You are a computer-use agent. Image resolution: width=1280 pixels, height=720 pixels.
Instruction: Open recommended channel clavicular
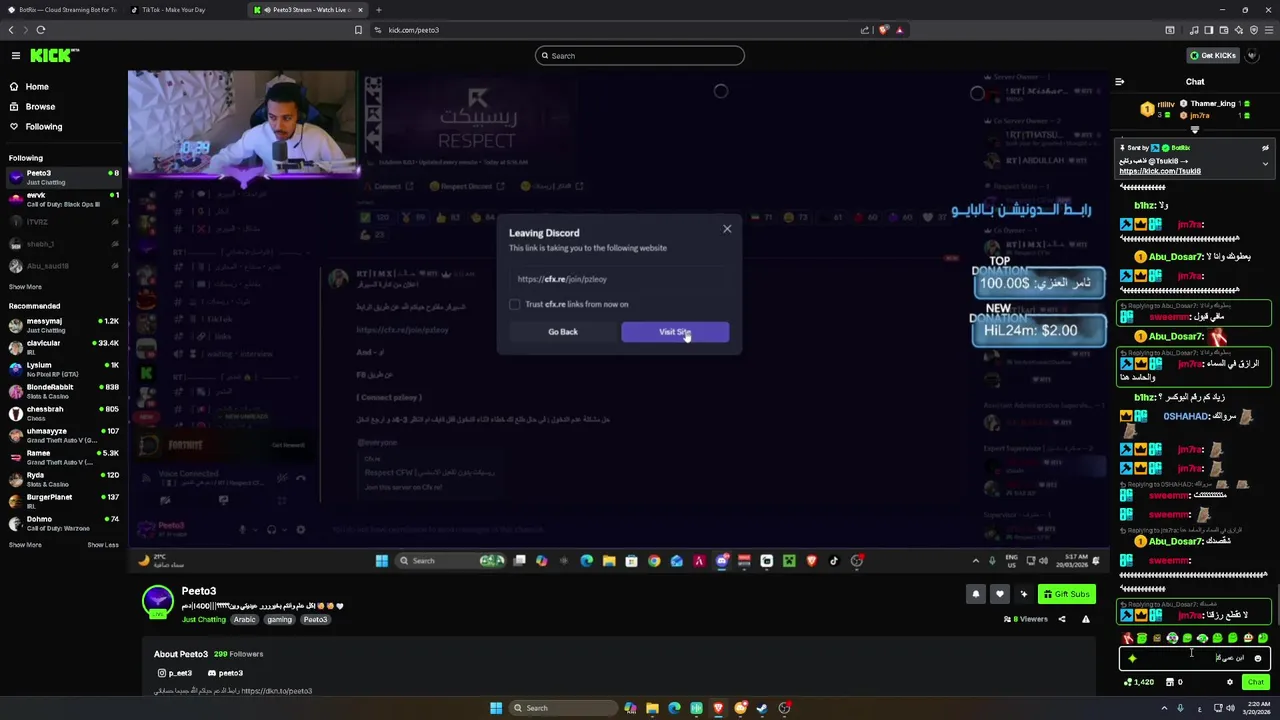64,347
